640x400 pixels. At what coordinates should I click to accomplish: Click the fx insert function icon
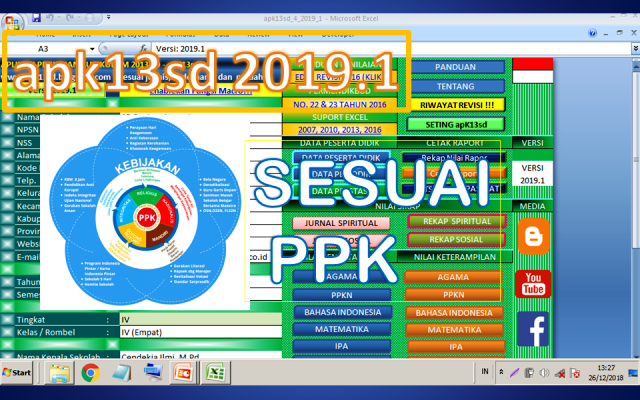point(143,49)
